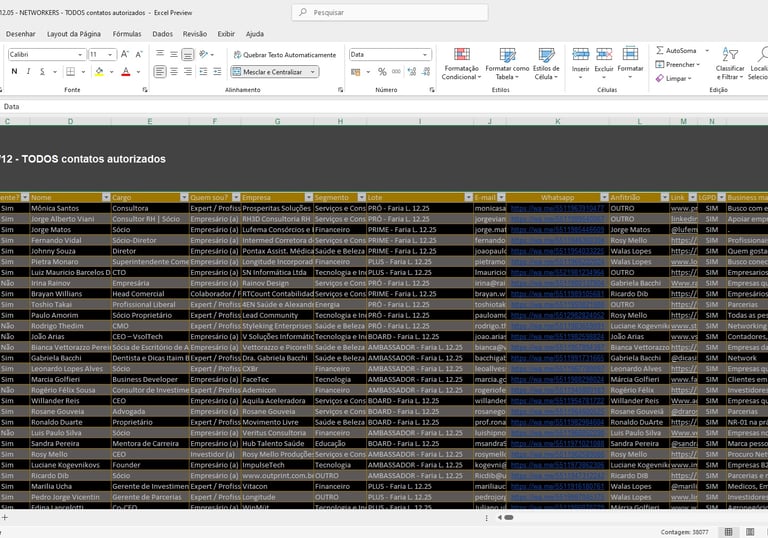Click the Inserir cells icon
The height and width of the screenshot is (538, 768).
580,54
